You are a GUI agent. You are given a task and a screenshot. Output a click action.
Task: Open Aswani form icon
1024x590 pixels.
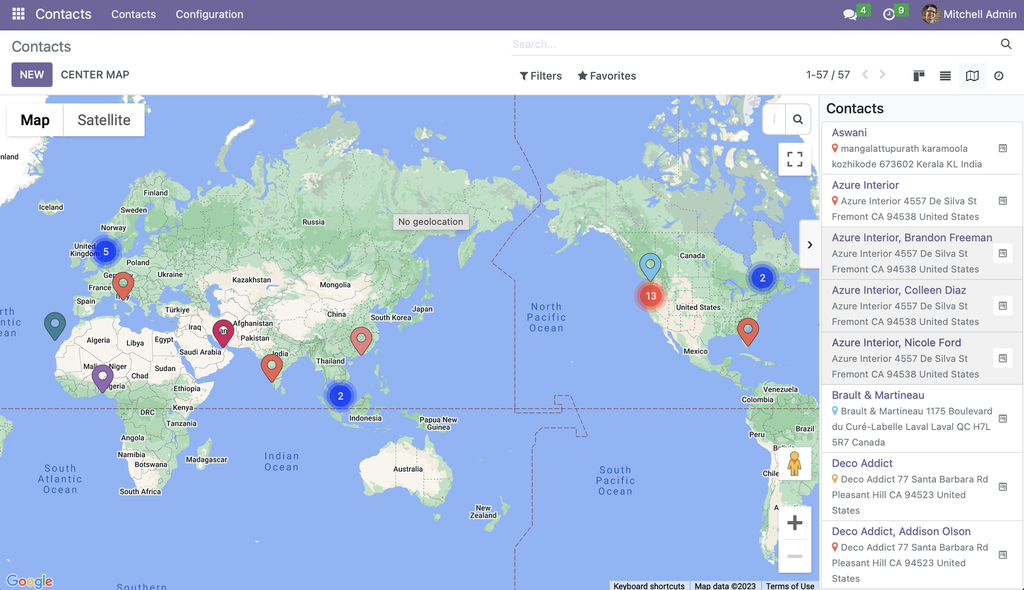(1002, 148)
